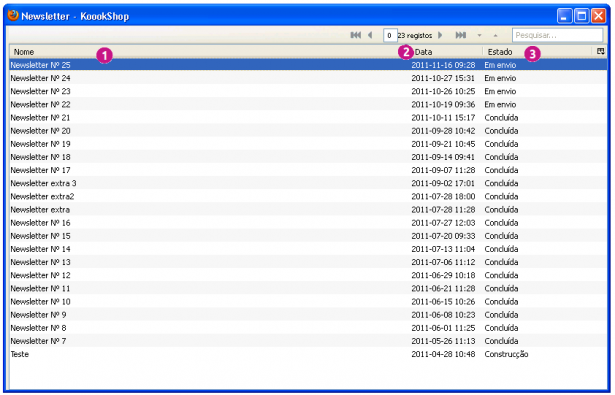Screen dimensions: 615x395
Task: Click Em envio status of Newsletter Nº 22
Action: 500,104
